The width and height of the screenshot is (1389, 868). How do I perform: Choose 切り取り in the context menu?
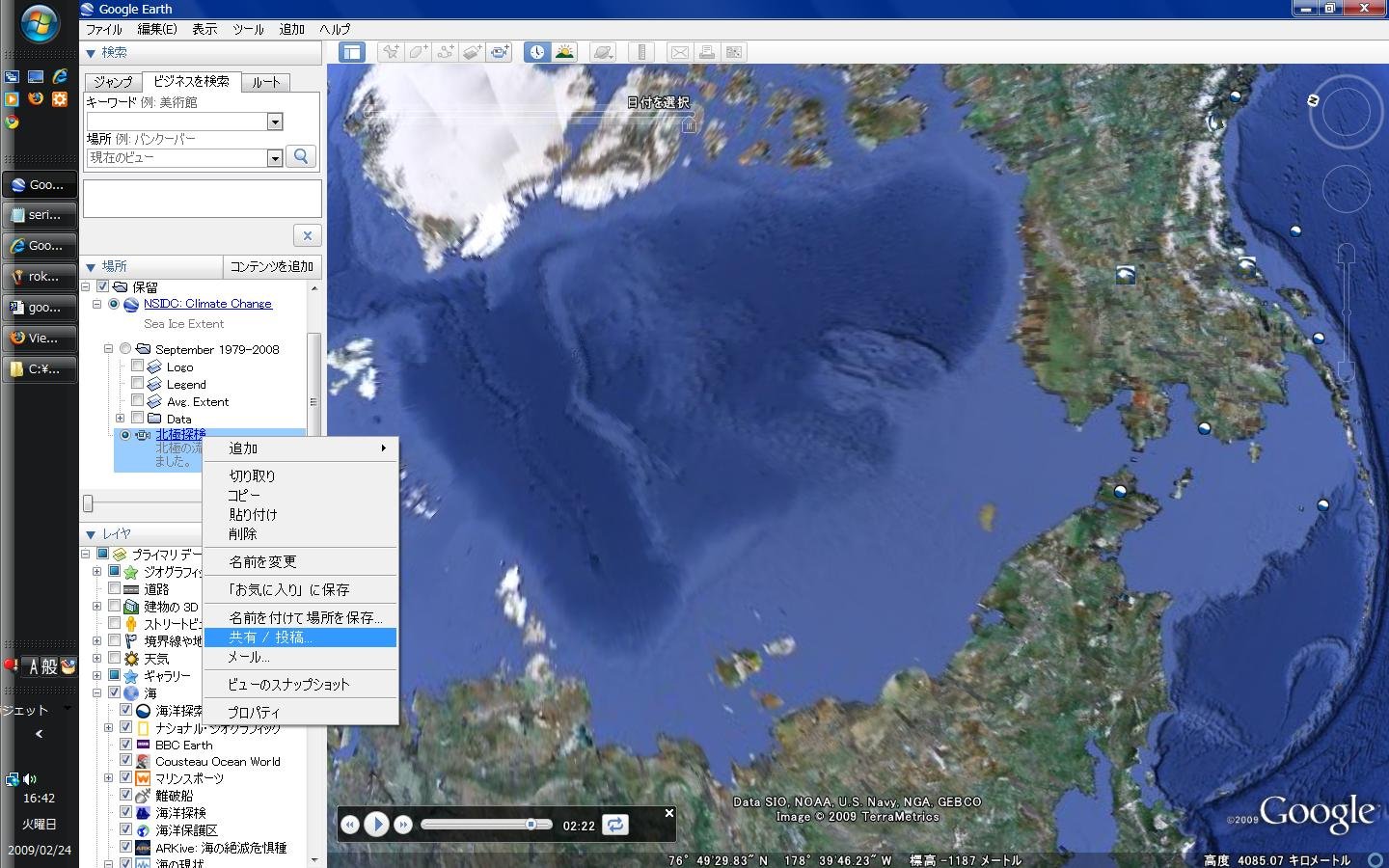pos(301,475)
